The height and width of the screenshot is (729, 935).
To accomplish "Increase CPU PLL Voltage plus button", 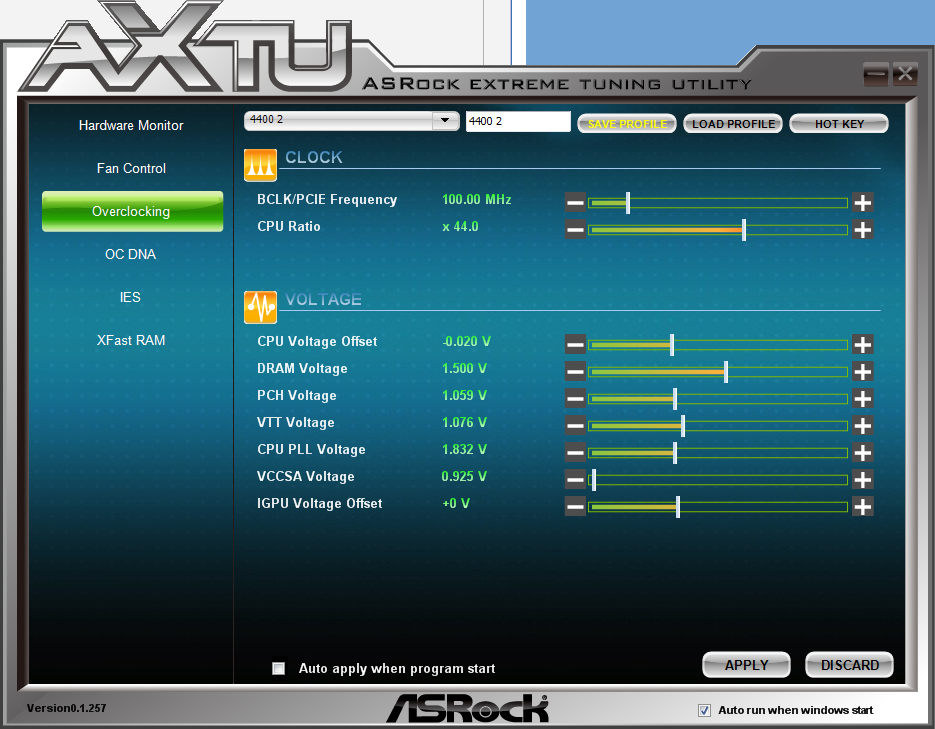I will pos(862,452).
